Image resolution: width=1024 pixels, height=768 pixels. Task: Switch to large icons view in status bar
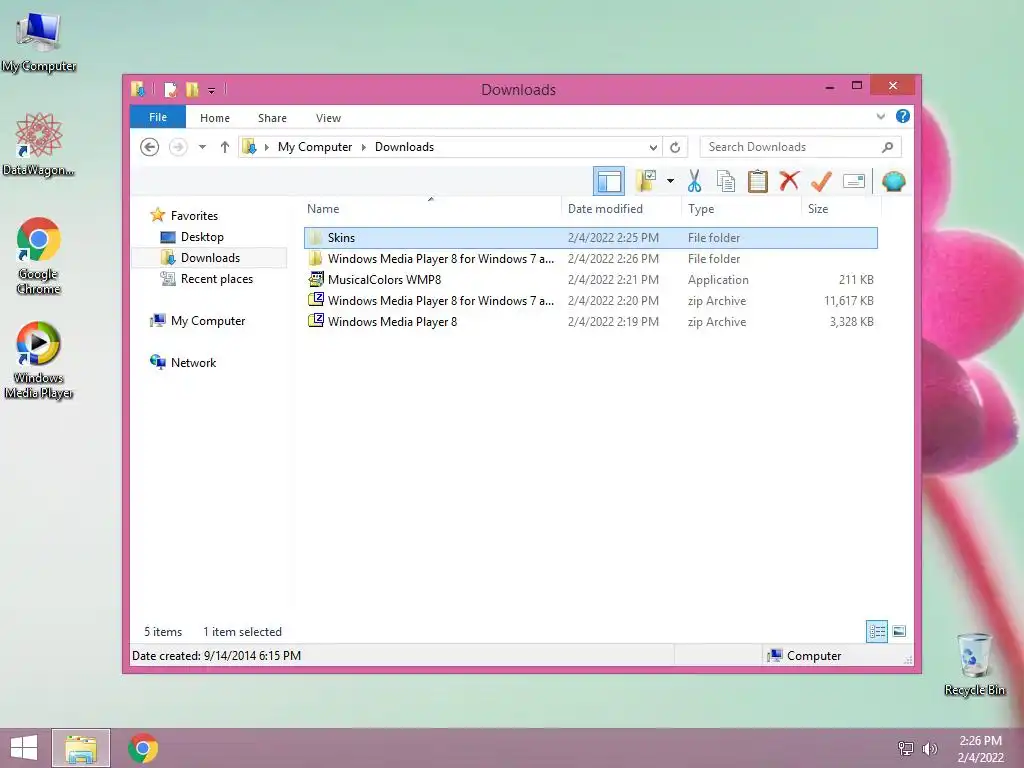899,631
